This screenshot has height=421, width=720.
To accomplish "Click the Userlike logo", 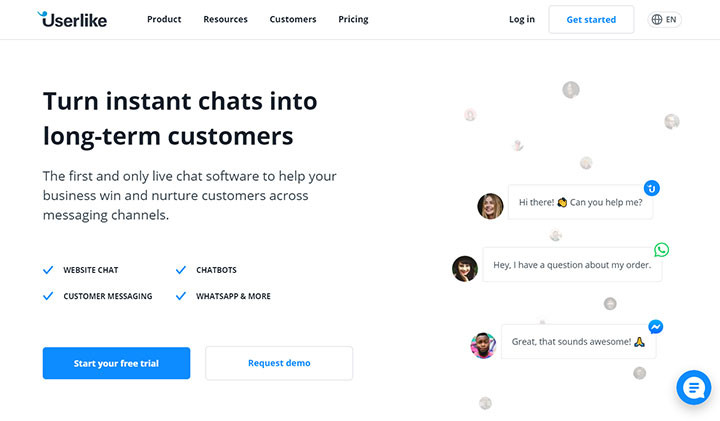I will tap(71, 19).
